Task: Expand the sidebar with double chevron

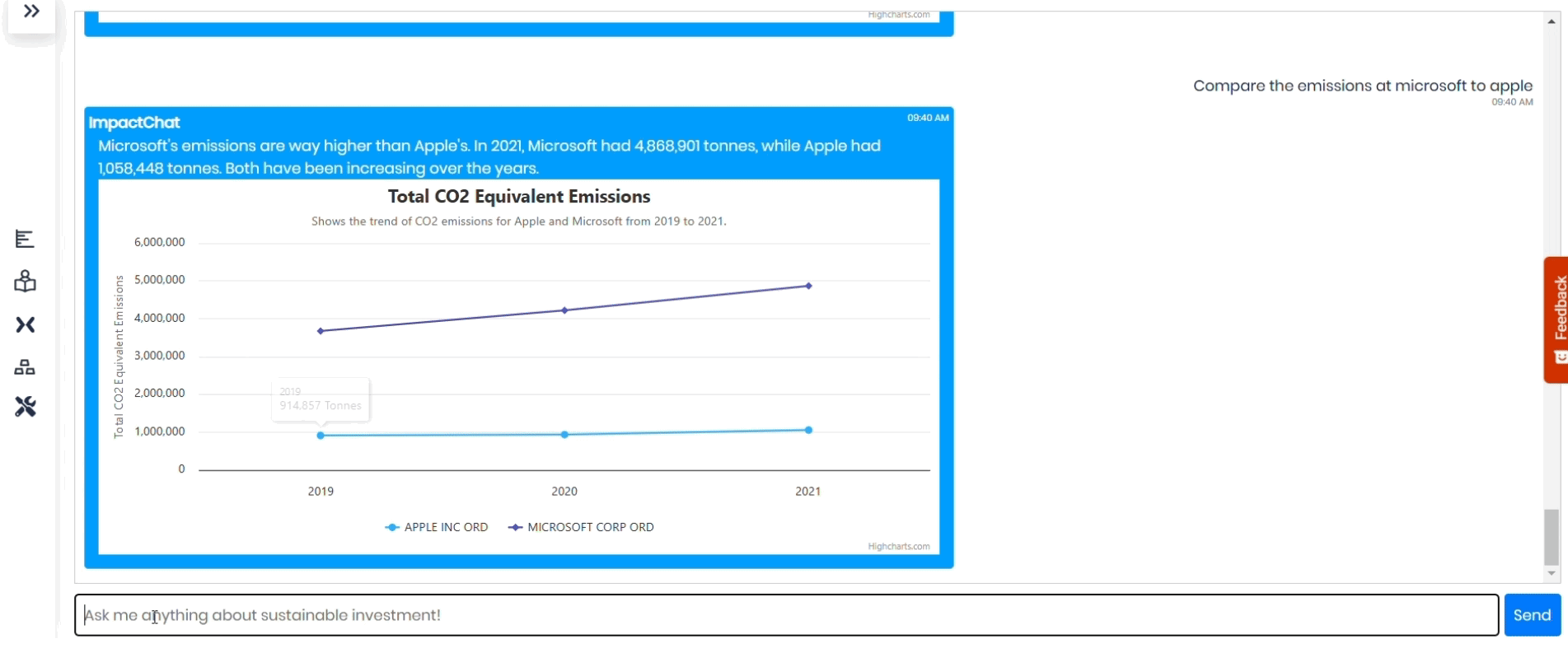Action: (31, 12)
